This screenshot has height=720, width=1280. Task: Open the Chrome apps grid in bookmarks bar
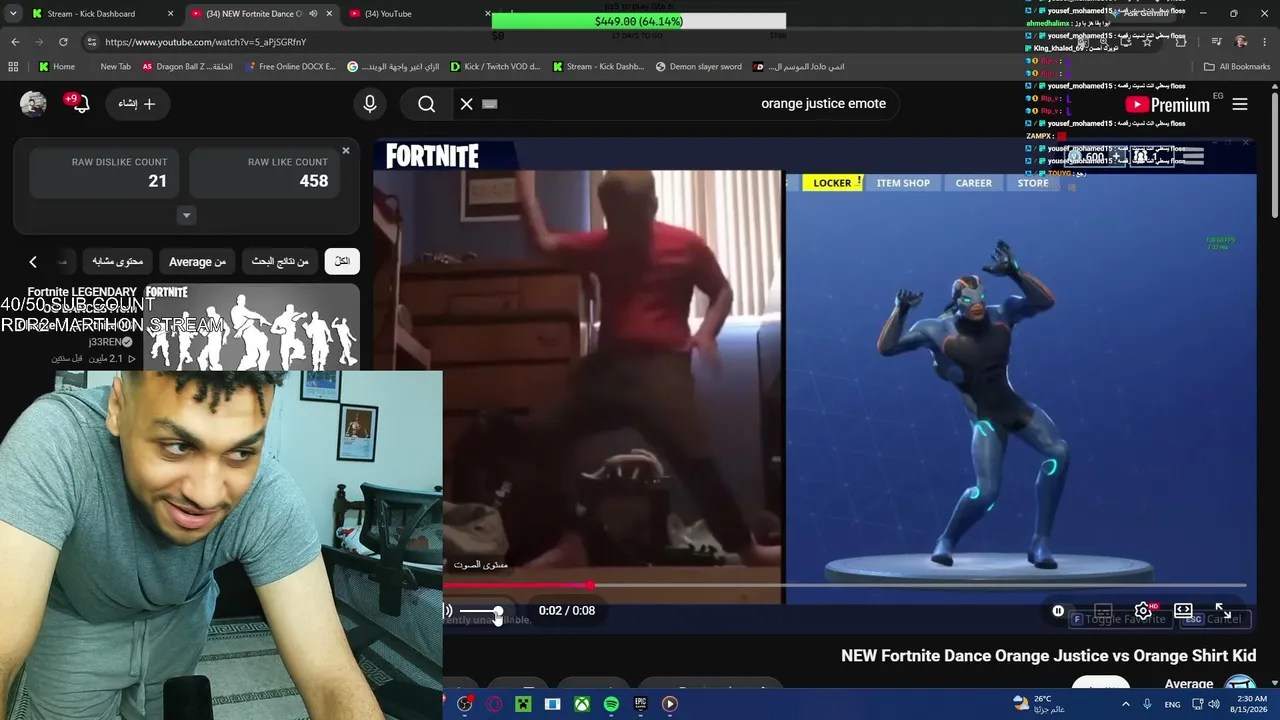click(13, 67)
